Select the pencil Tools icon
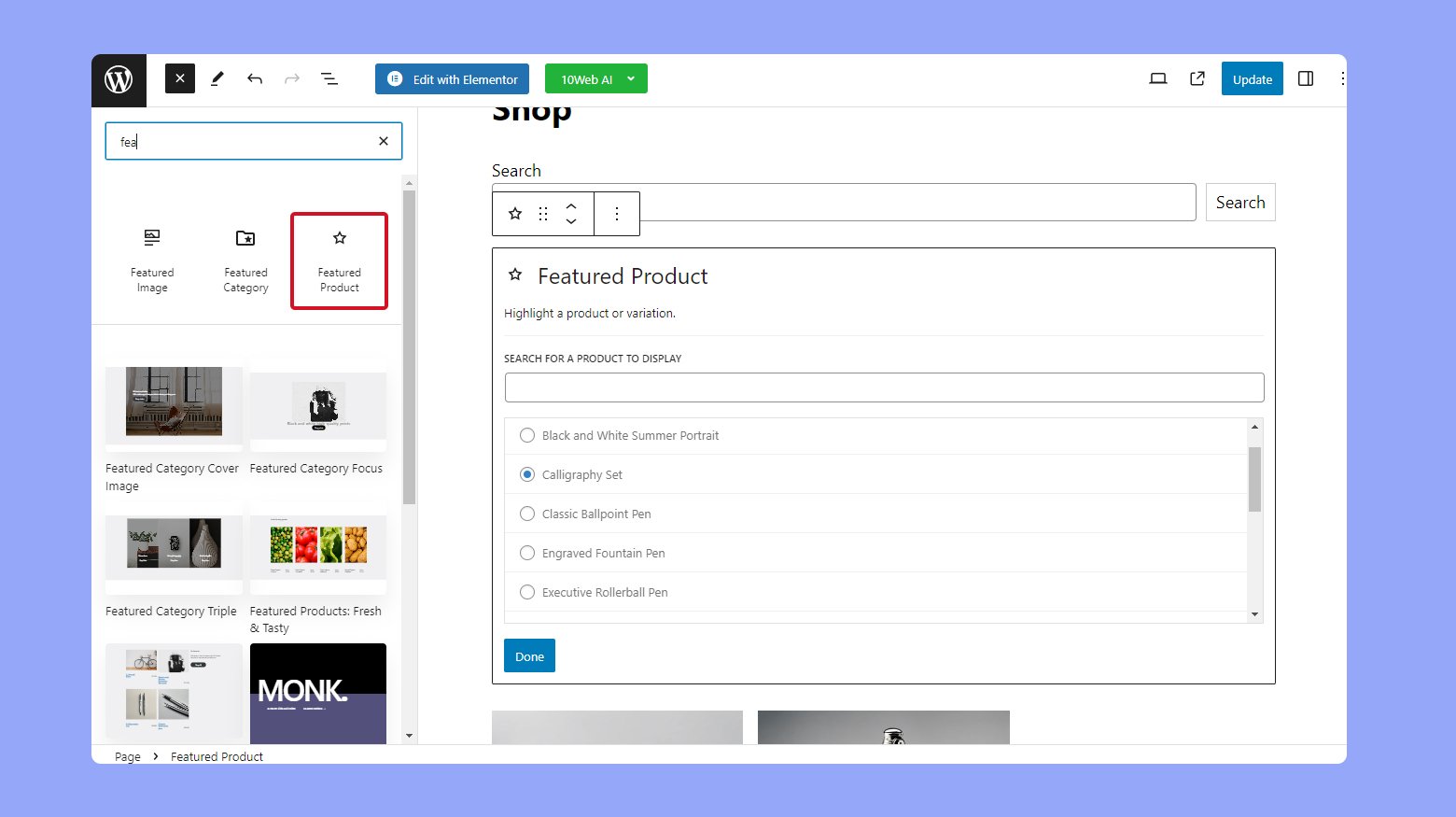This screenshot has height=817, width=1456. point(217,79)
